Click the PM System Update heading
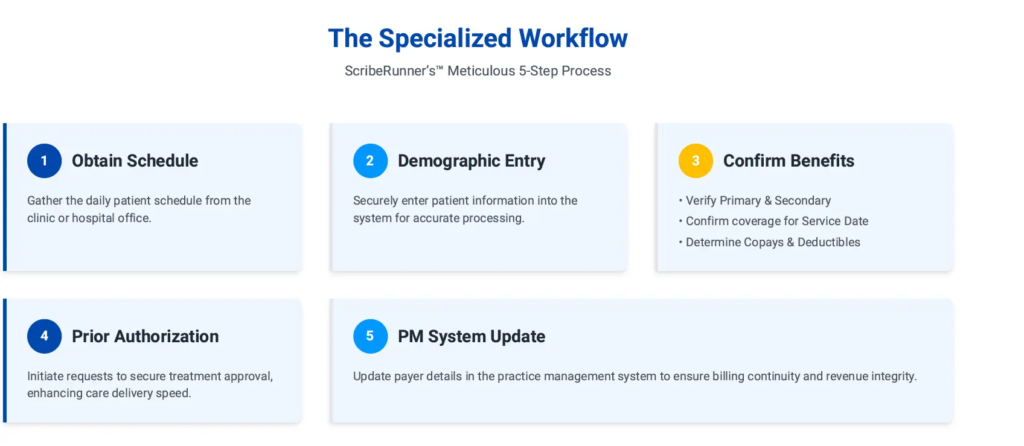Image resolution: width=1024 pixels, height=446 pixels. coord(471,336)
